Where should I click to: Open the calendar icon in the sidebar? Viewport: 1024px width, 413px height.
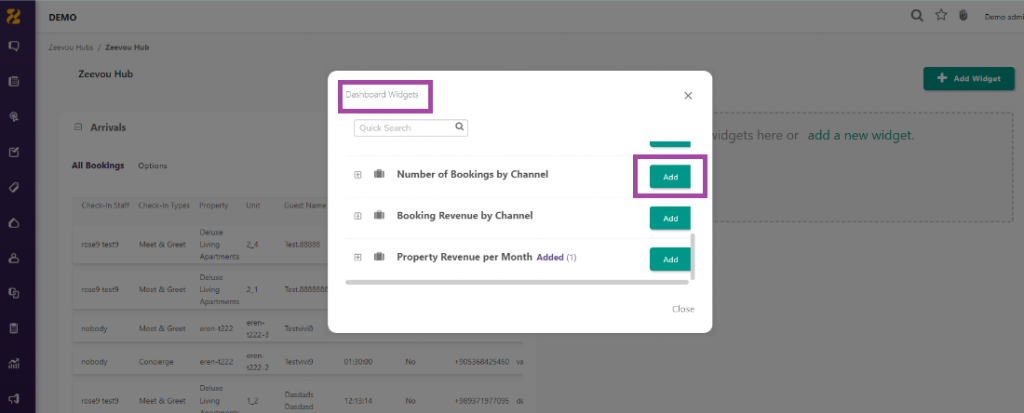click(14, 82)
